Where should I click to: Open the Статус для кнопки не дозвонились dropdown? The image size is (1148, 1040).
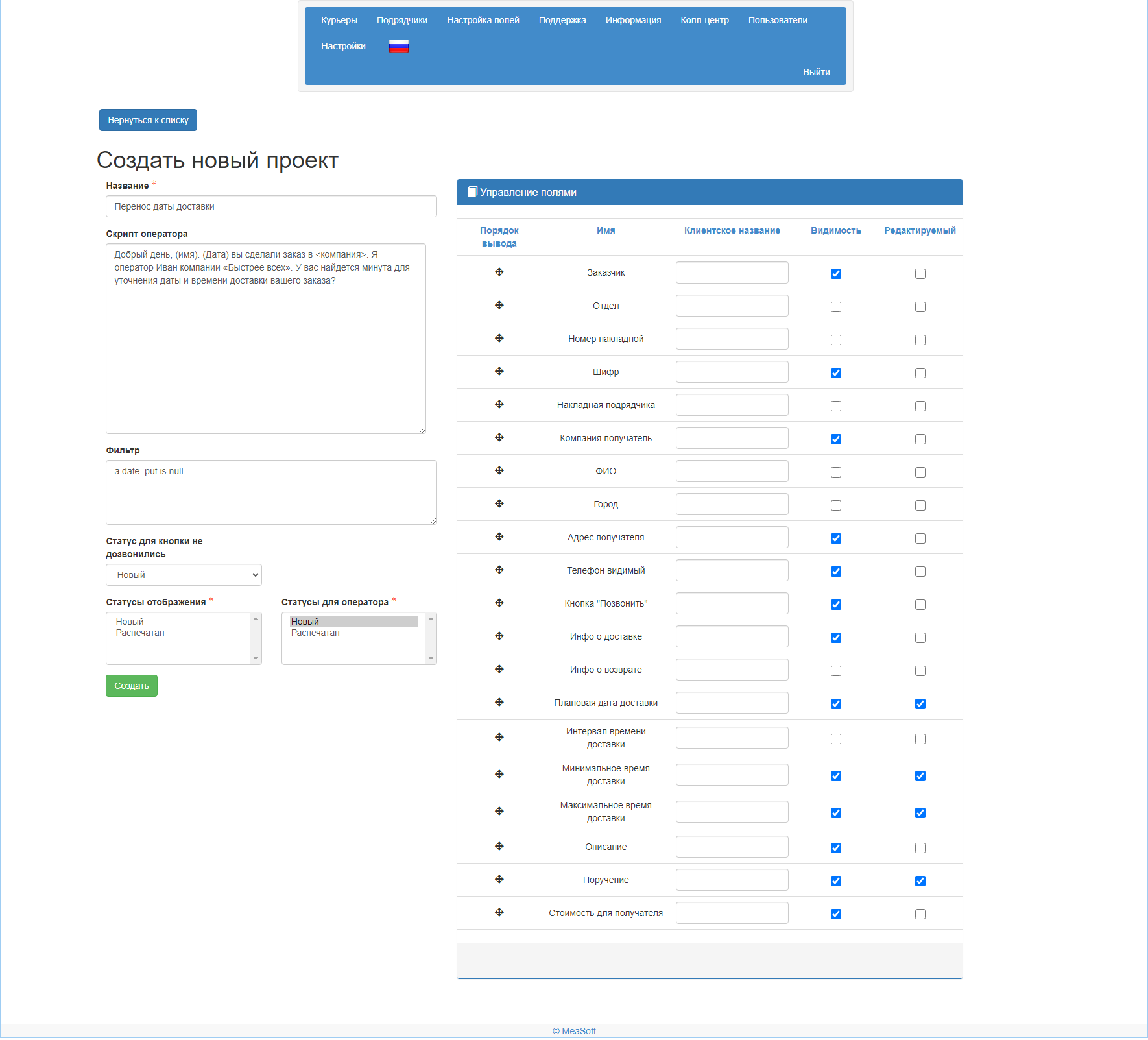point(184,575)
